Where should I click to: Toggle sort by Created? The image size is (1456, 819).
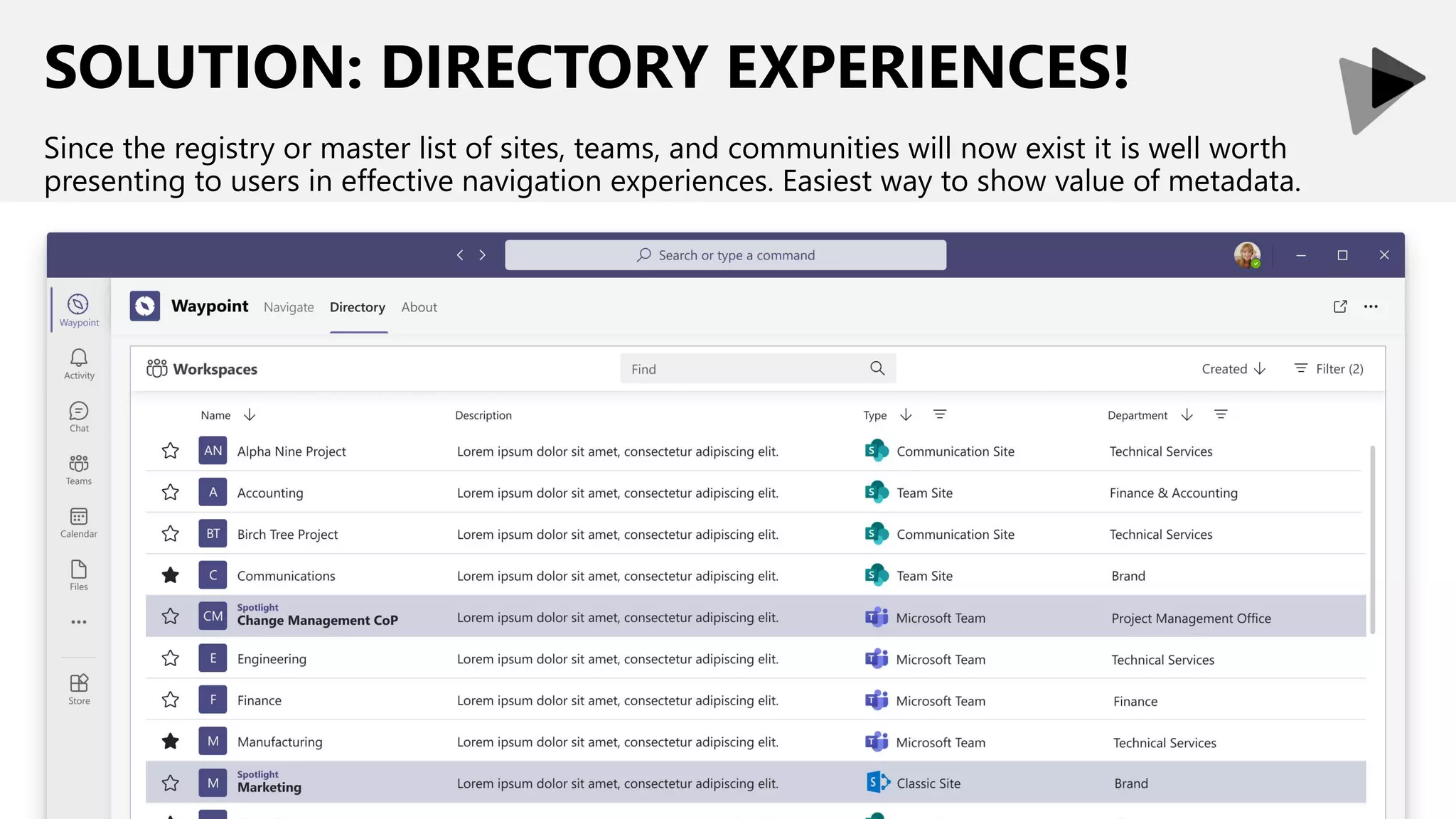(x=1233, y=368)
